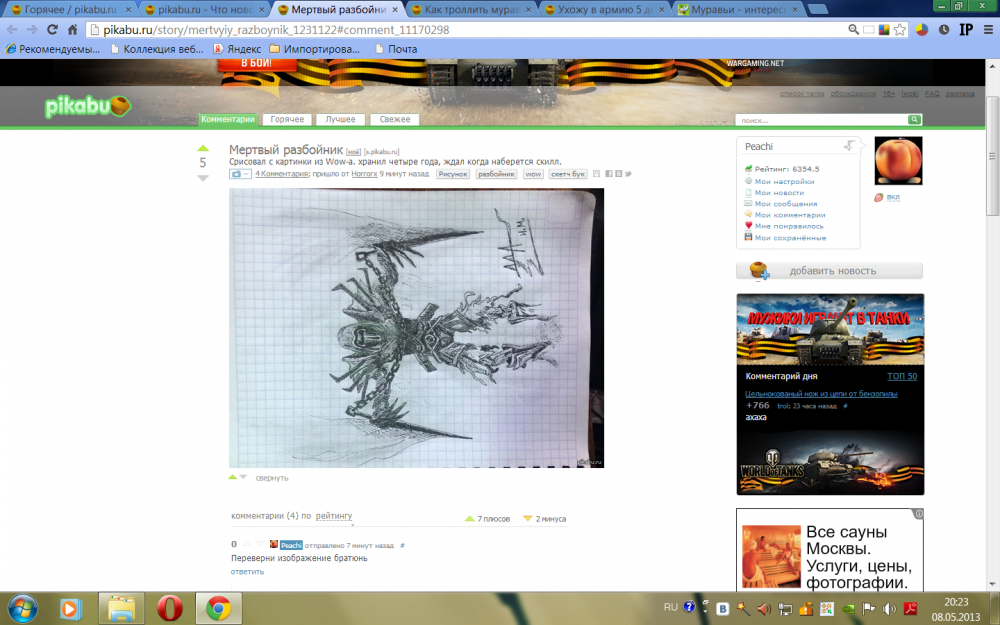Open author Horrorx profile link
Screen dimensions: 1000x625
[364, 173]
